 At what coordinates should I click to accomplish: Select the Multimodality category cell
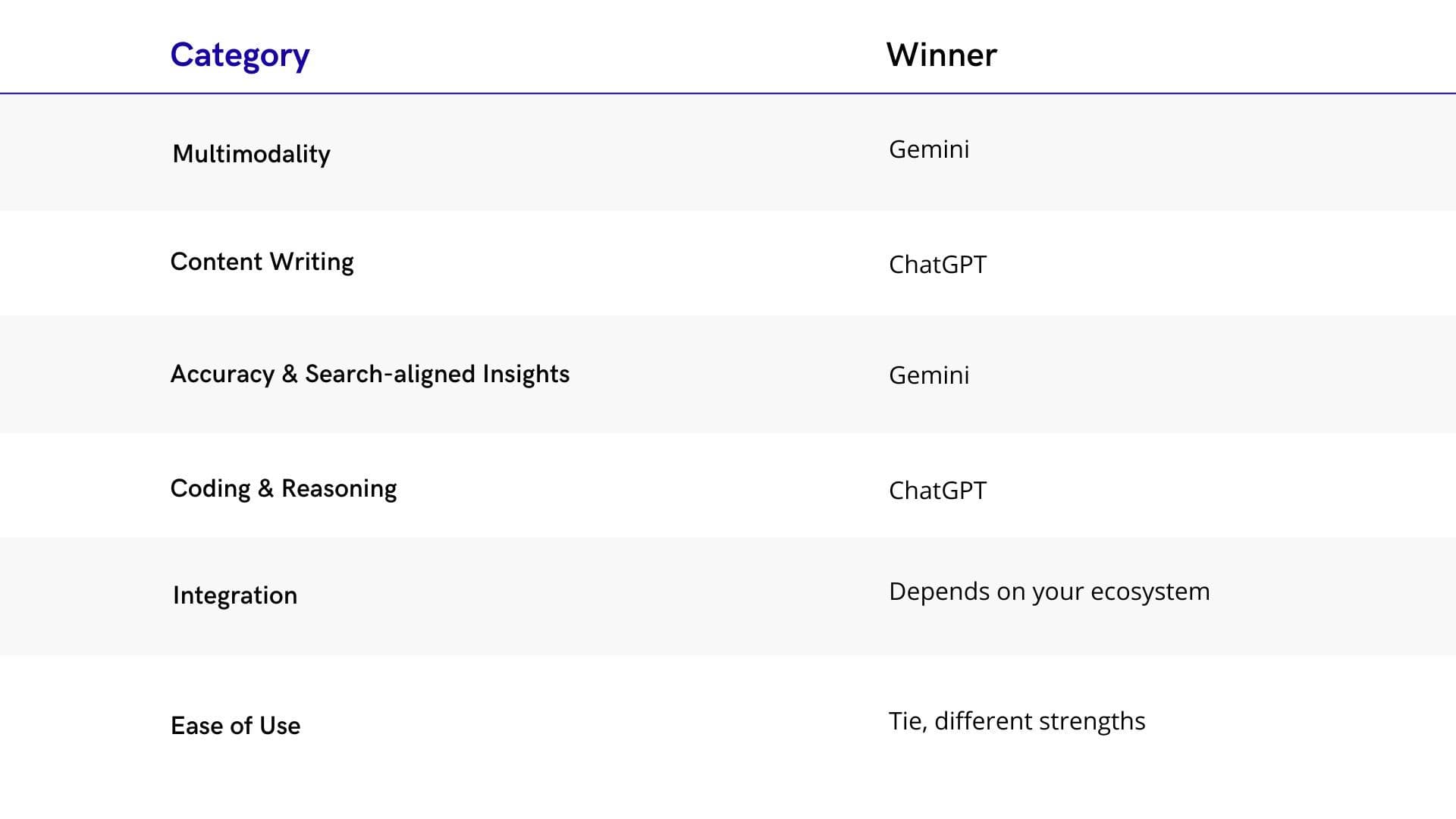click(251, 154)
